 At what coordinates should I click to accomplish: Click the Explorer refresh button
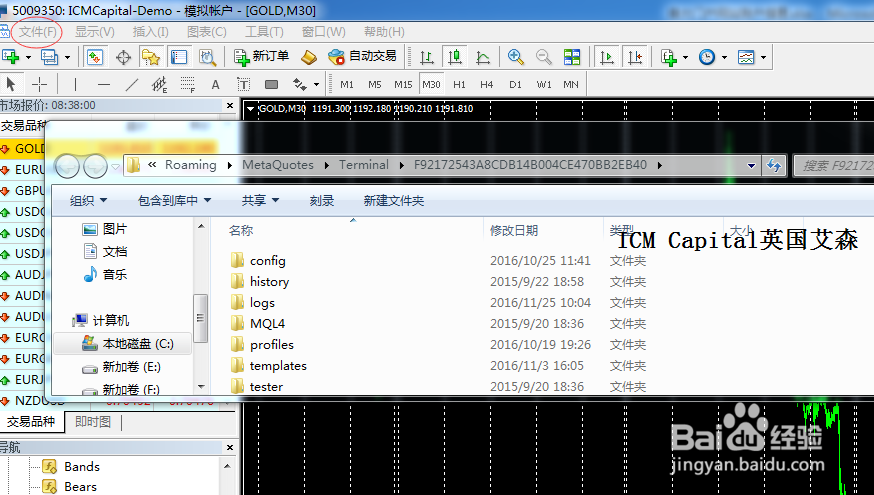(774, 166)
